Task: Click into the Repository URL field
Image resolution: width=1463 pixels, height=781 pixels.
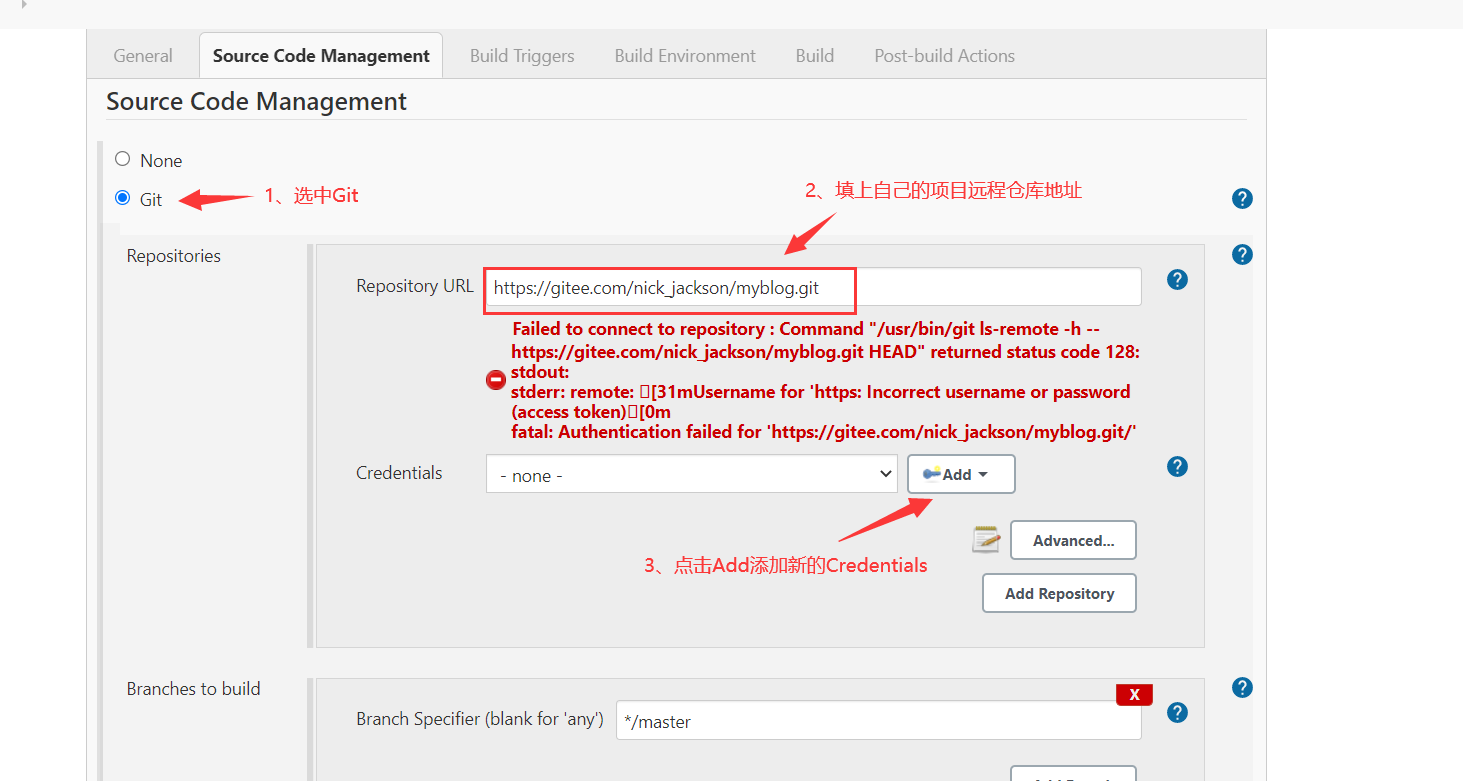Action: (813, 287)
